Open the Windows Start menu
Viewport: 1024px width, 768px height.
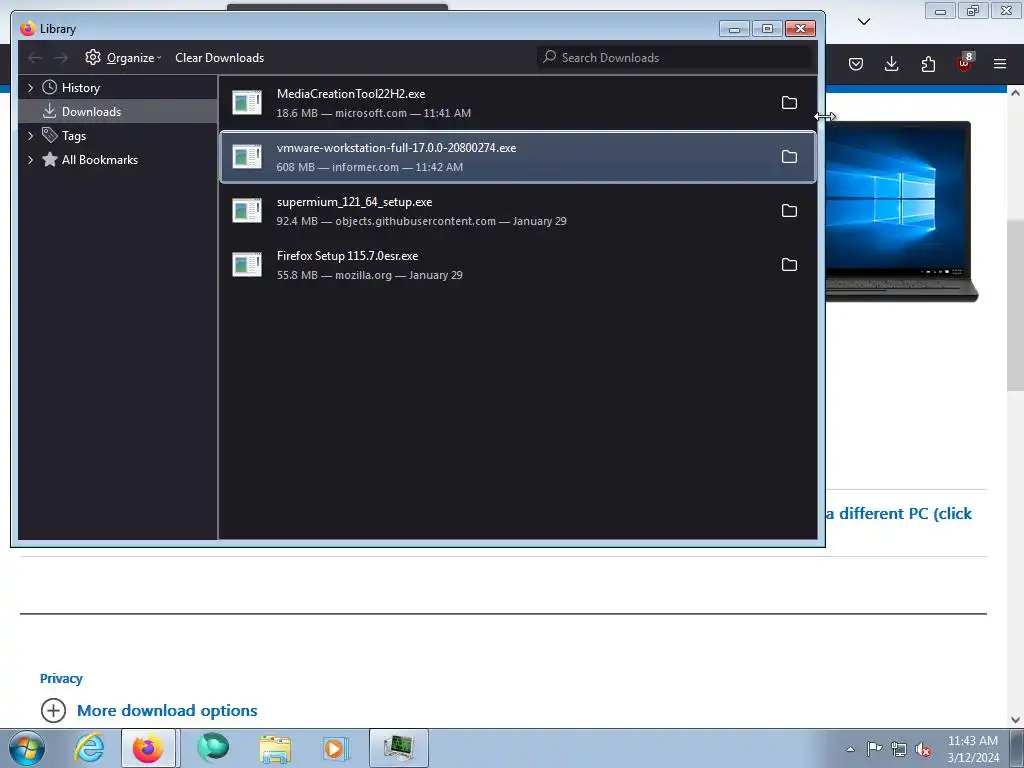(x=27, y=748)
